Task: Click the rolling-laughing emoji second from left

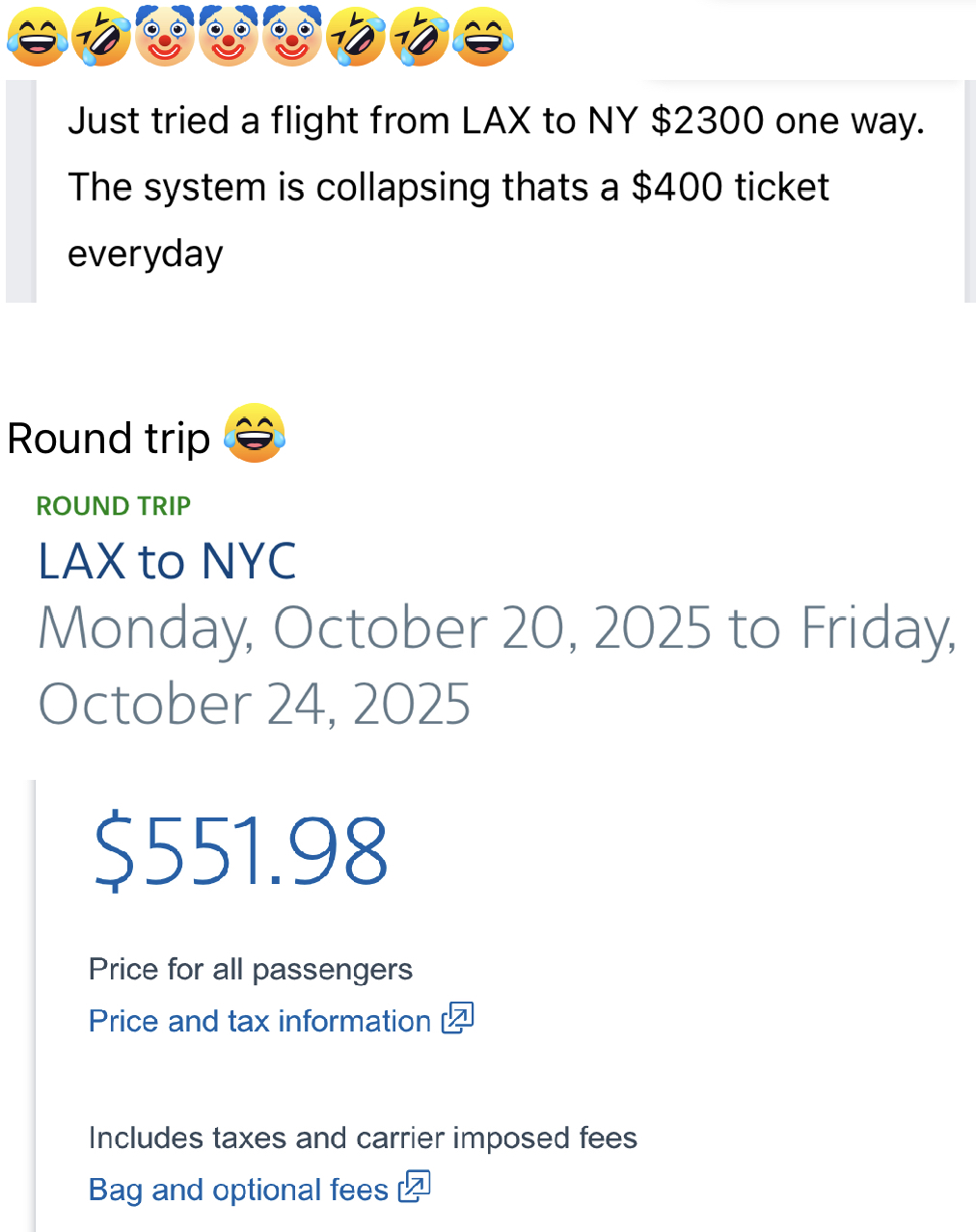Action: tap(101, 38)
